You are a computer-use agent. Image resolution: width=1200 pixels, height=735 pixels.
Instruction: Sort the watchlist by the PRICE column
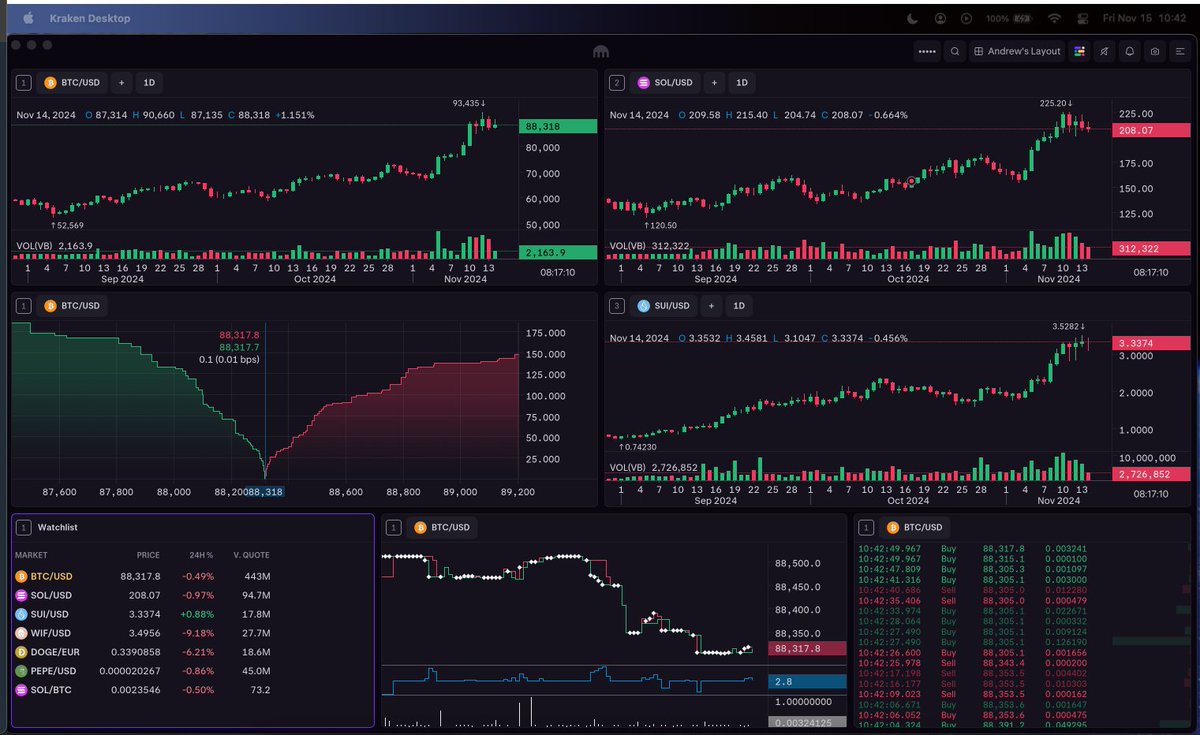coord(148,555)
